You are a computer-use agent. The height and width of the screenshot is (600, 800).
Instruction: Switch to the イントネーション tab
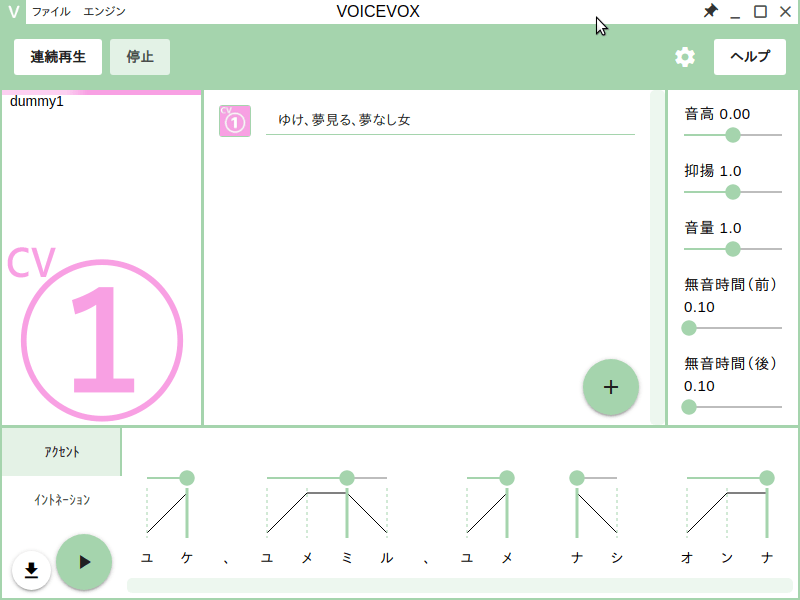tap(61, 499)
